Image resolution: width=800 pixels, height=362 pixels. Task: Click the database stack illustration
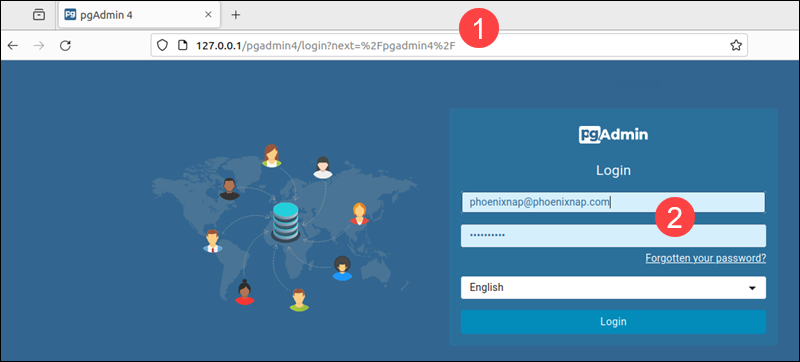[285, 222]
